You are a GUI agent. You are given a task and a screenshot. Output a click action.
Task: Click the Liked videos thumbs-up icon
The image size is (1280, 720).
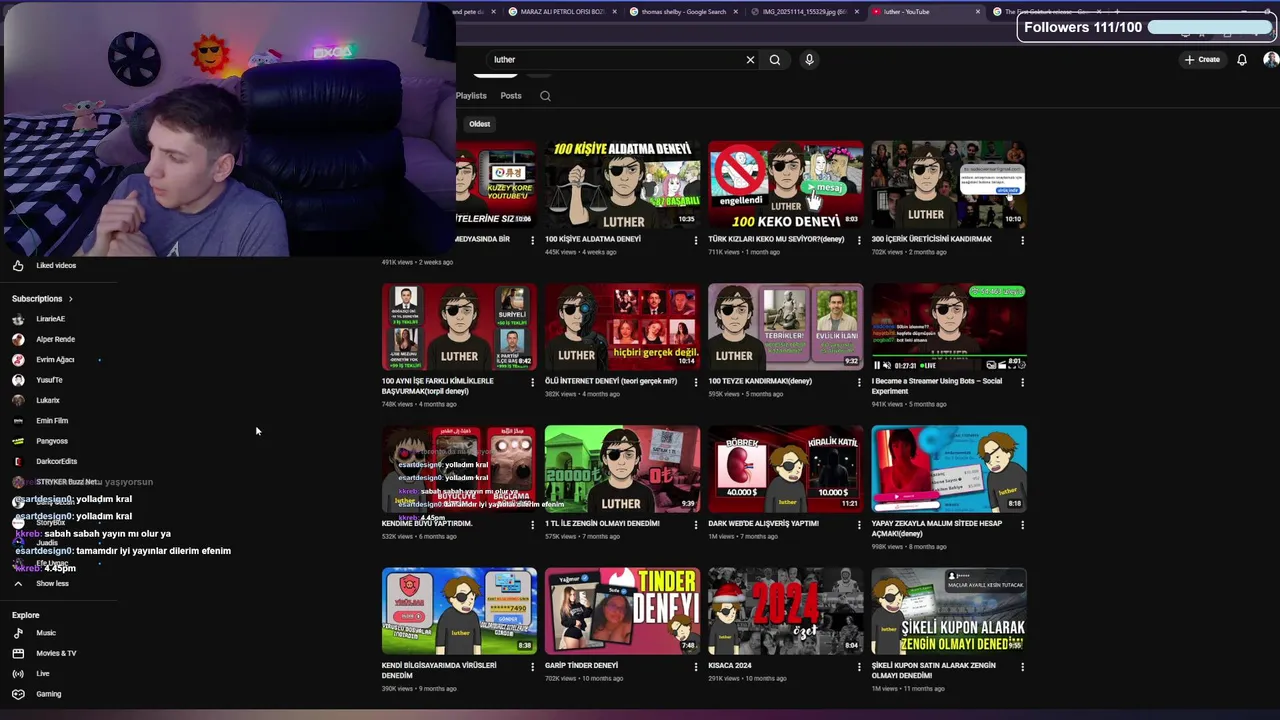click(x=18, y=266)
